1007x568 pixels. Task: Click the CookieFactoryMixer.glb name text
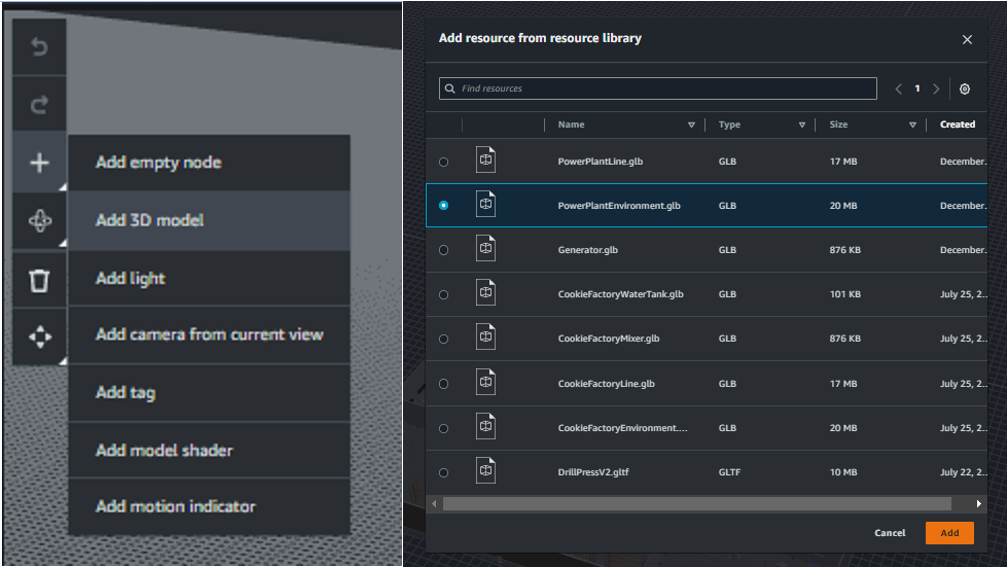click(608, 339)
